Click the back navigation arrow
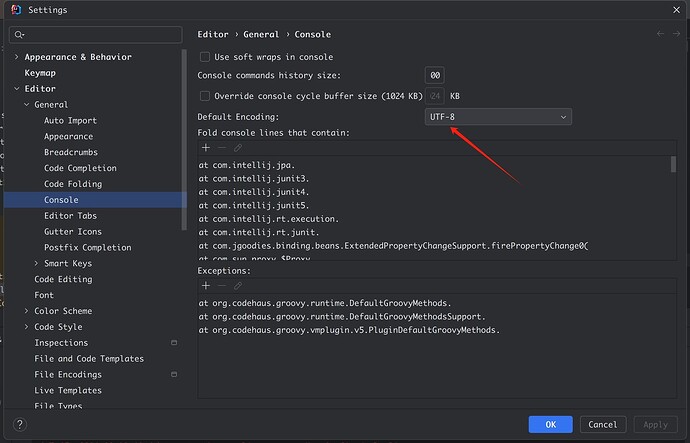The width and height of the screenshot is (690, 443). [660, 34]
